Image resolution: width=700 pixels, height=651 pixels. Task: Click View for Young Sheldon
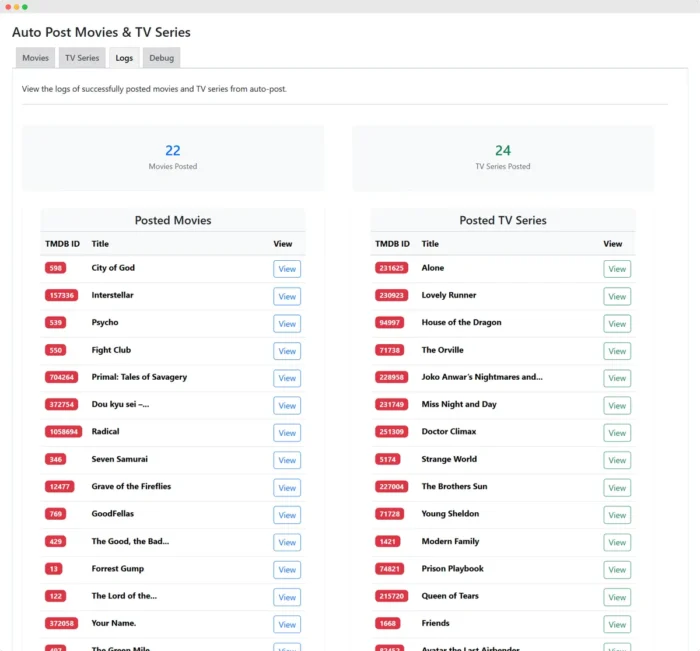pos(617,515)
